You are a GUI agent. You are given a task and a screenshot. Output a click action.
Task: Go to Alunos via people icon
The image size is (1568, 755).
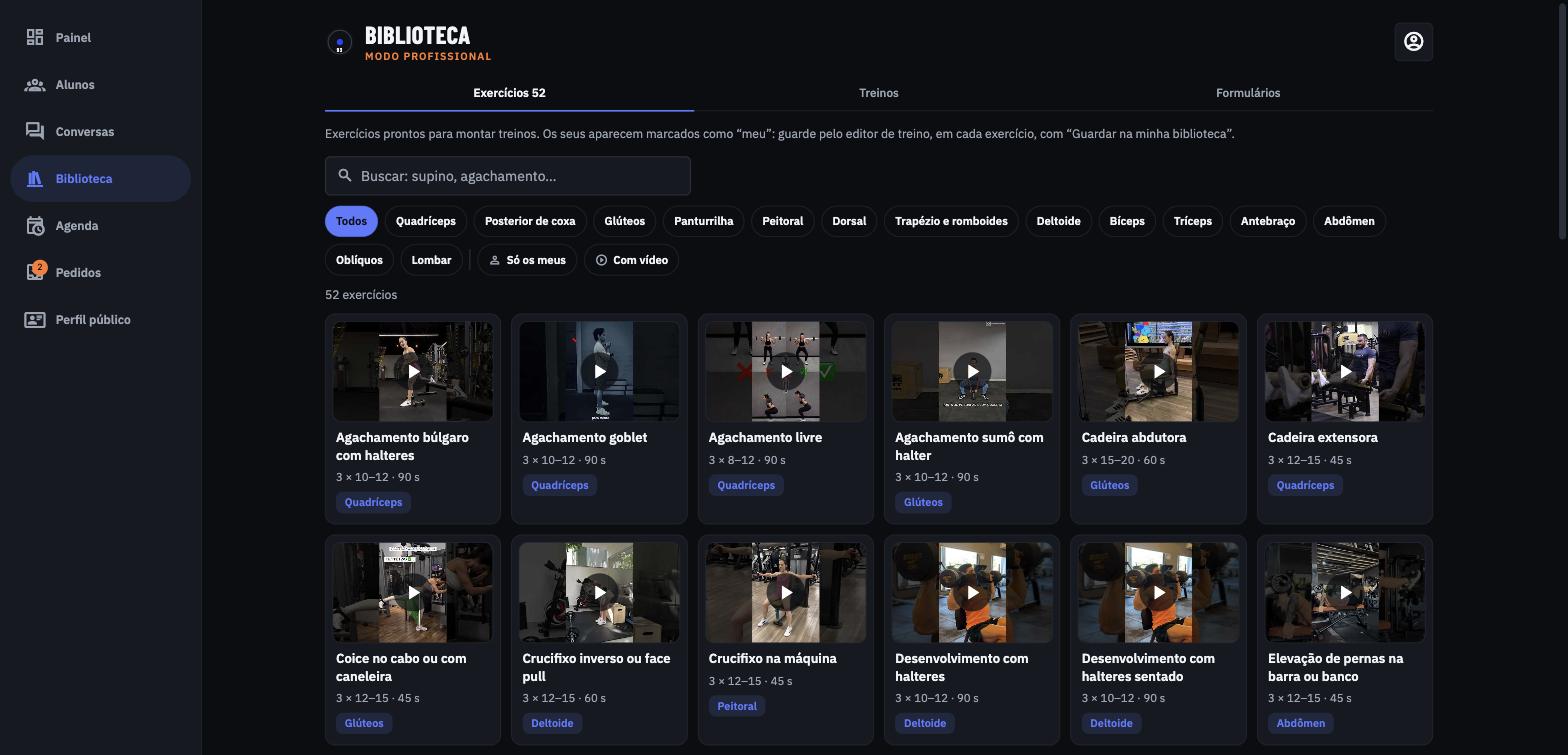pos(35,85)
